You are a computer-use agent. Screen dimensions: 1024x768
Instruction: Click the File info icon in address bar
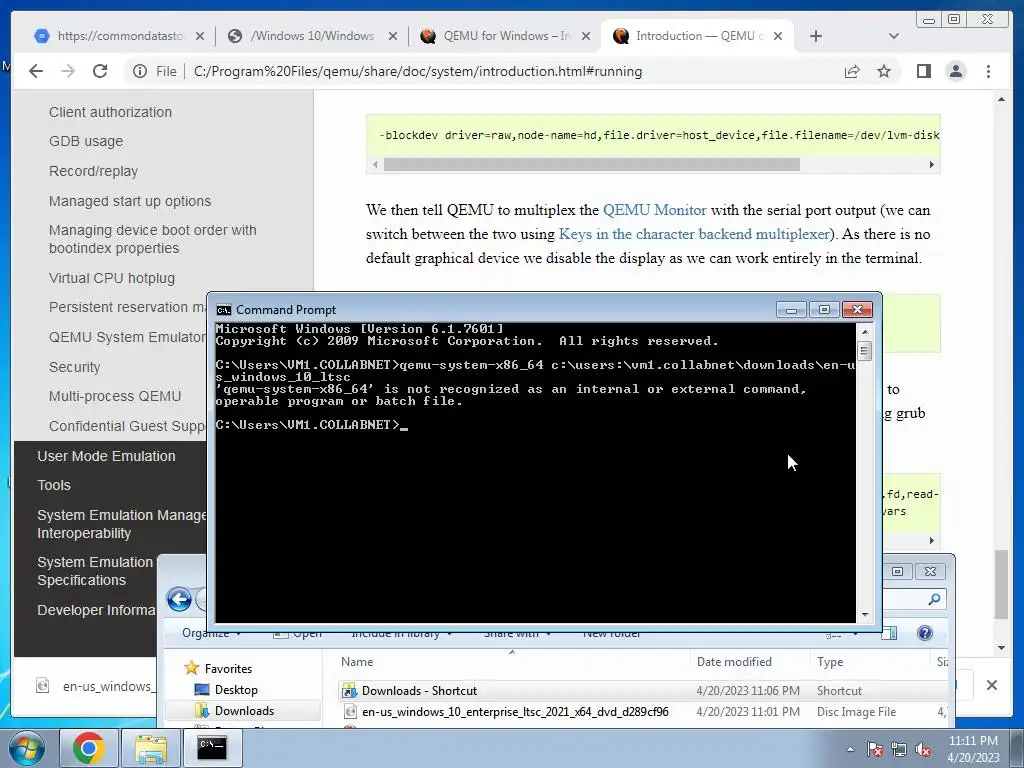[140, 71]
